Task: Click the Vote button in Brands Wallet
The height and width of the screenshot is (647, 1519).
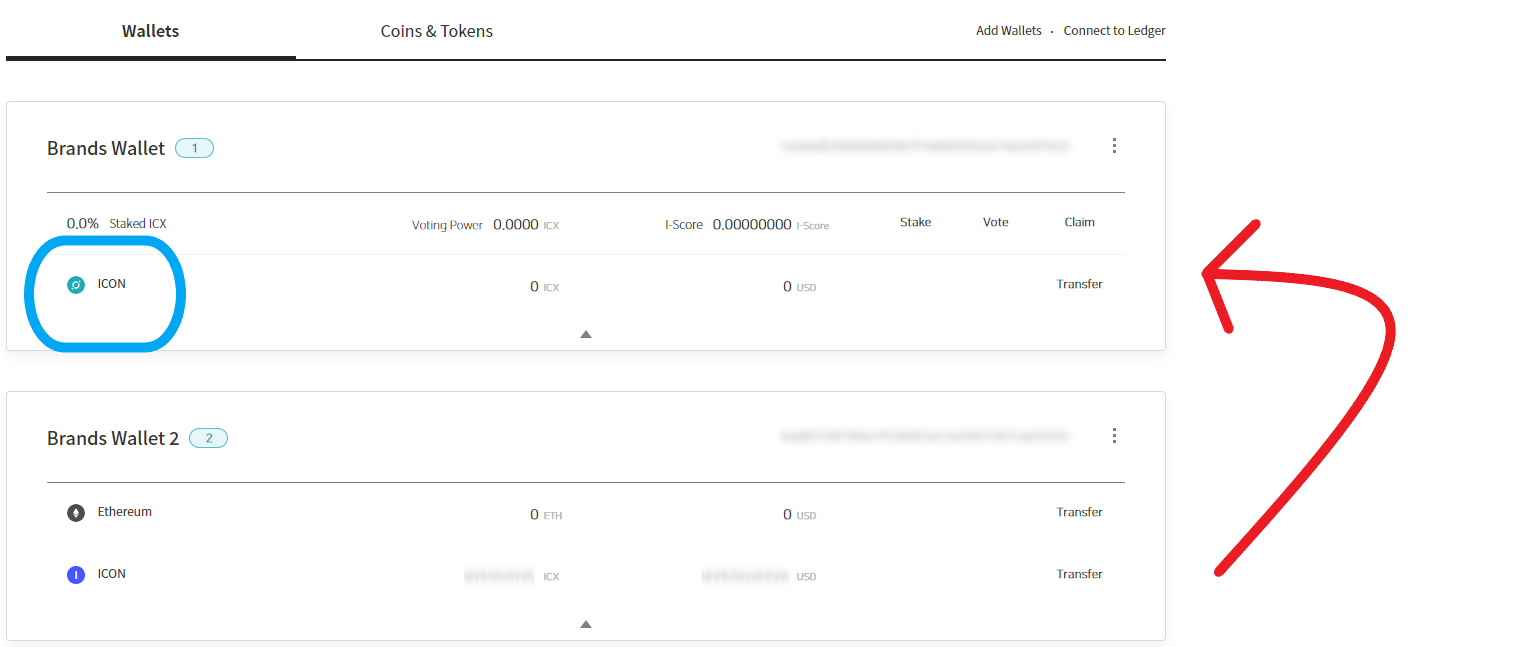Action: click(996, 222)
